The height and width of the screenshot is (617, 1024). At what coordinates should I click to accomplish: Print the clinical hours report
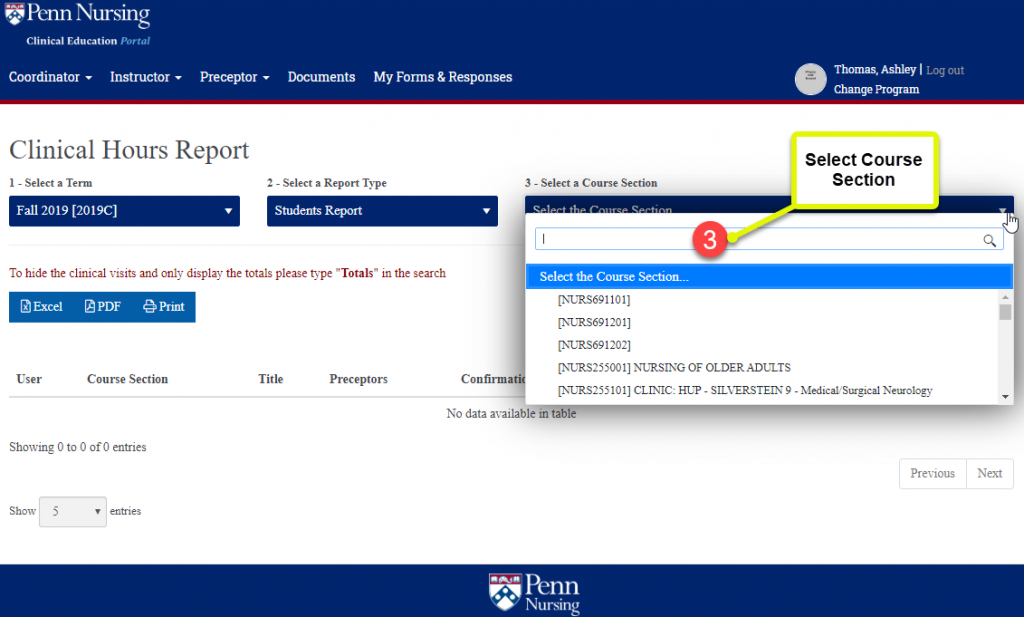click(164, 307)
